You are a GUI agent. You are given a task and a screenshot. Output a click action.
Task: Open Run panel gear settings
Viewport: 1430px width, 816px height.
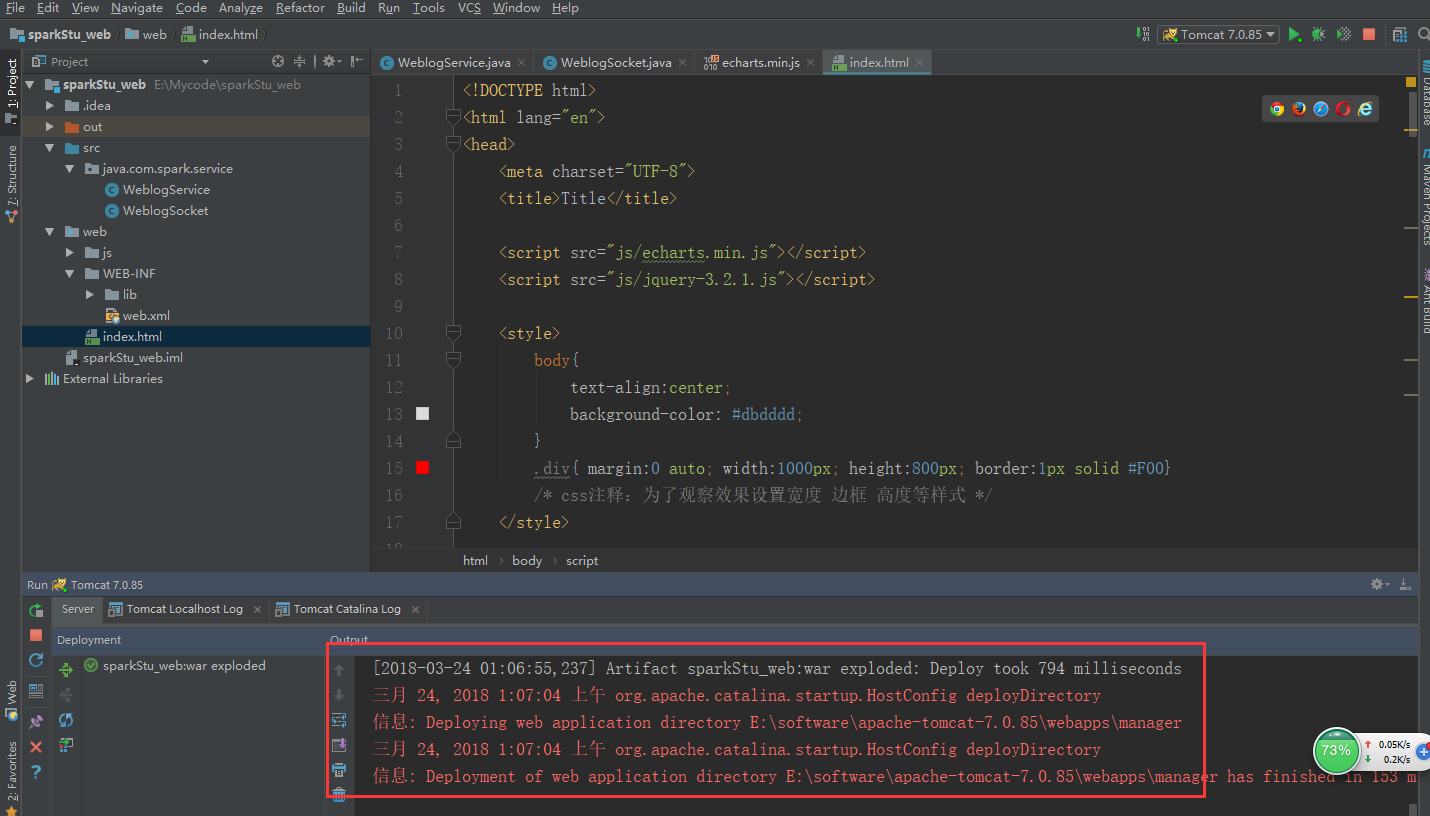(1379, 584)
